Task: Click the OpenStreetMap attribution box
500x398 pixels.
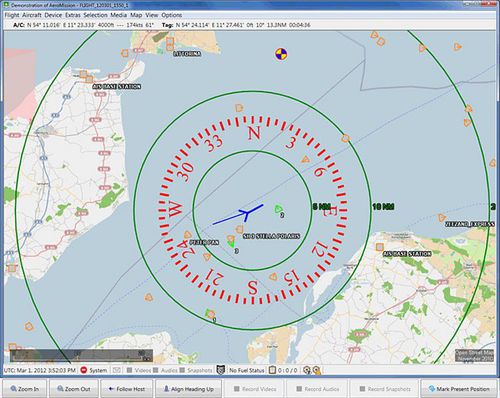Action: tap(474, 355)
